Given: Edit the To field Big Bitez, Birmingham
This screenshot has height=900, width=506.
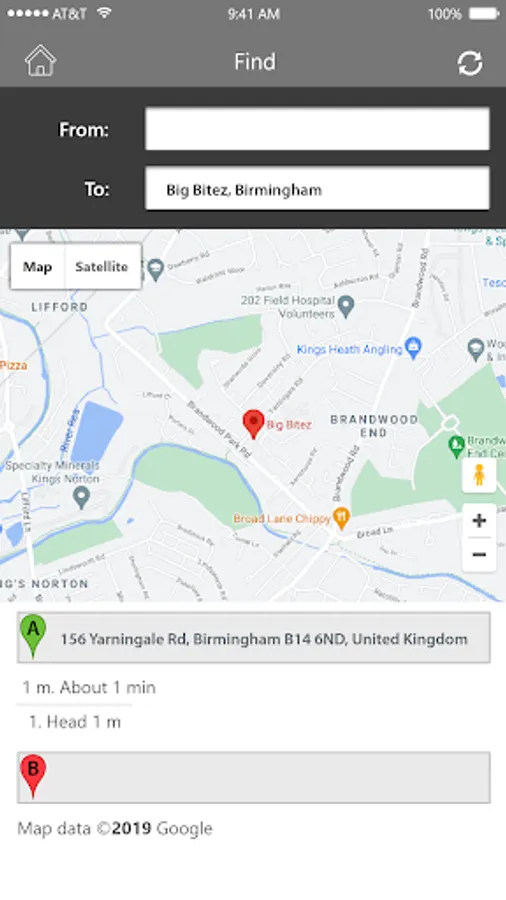Looking at the screenshot, I should coord(317,188).
